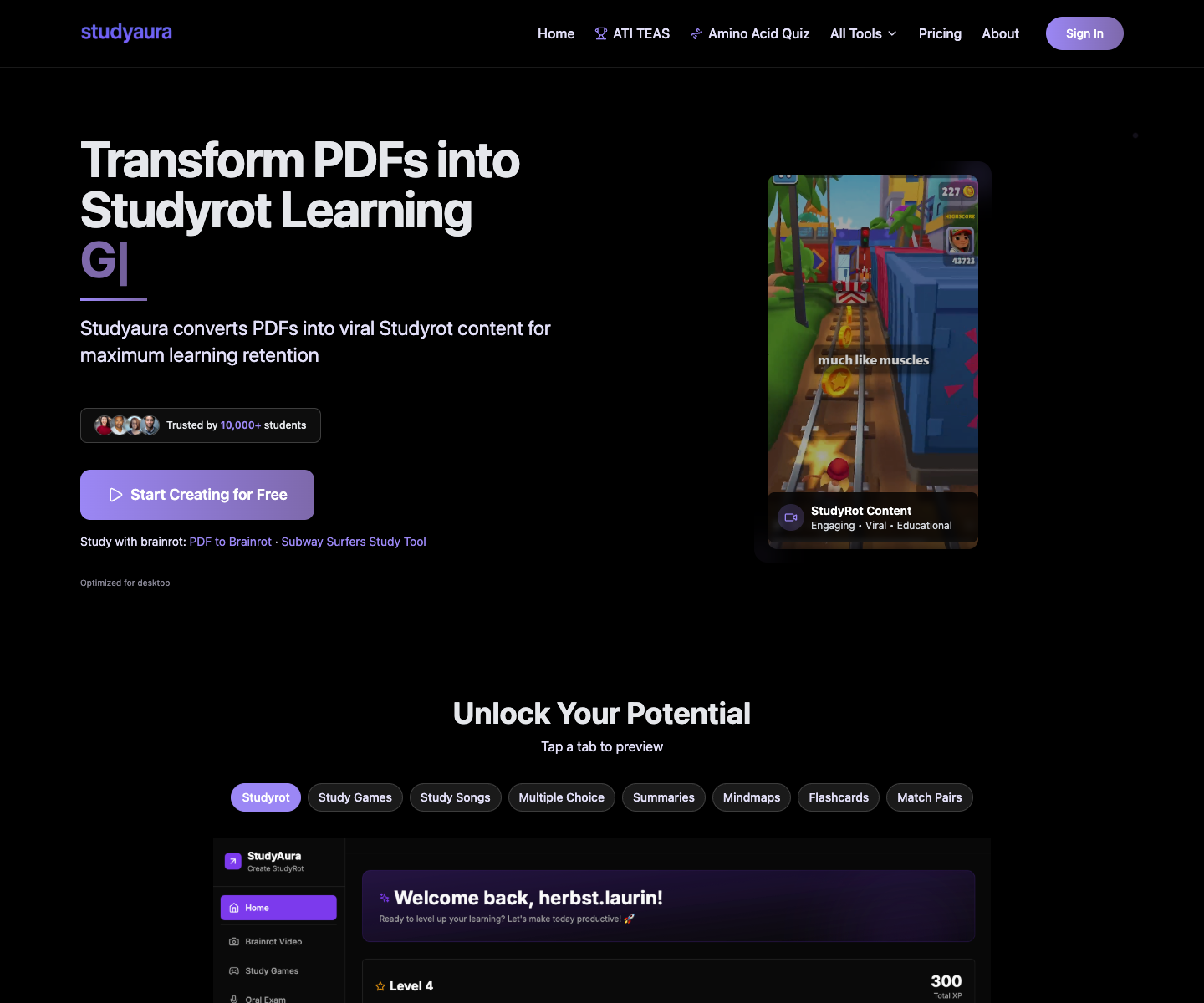Click the Oral Exam microphone icon
Screen dimensions: 1204x1003
coord(234,999)
